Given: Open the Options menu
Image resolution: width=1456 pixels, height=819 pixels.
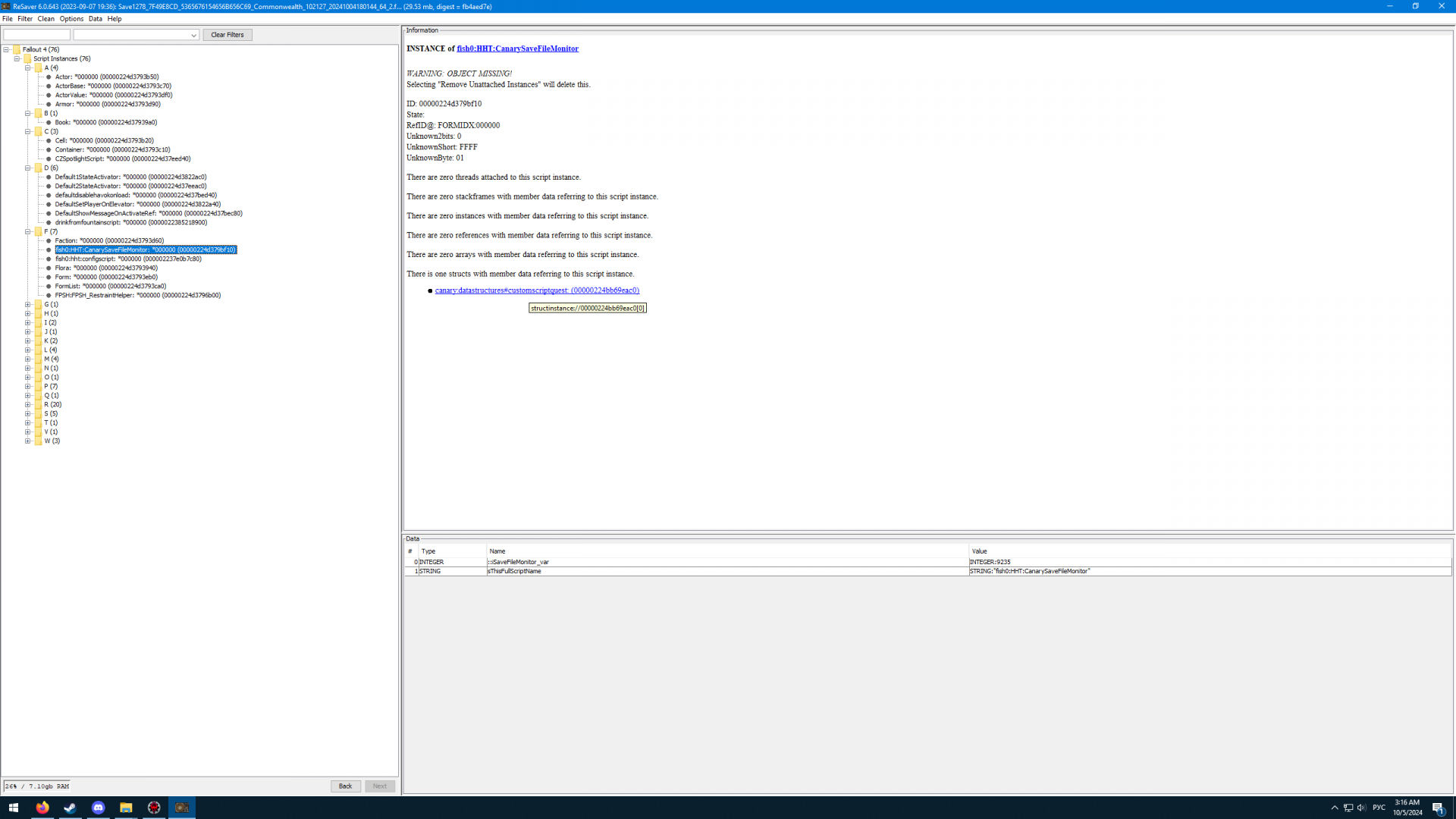Looking at the screenshot, I should tap(71, 19).
